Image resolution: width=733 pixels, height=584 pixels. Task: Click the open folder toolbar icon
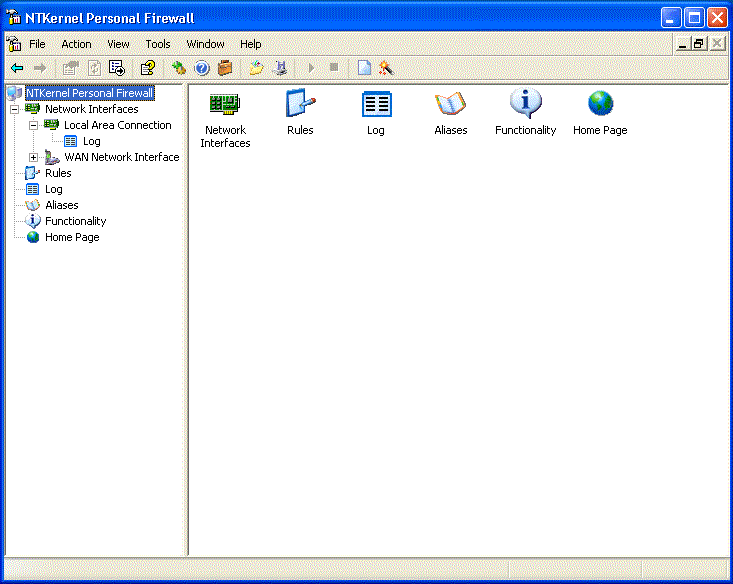coord(256,68)
